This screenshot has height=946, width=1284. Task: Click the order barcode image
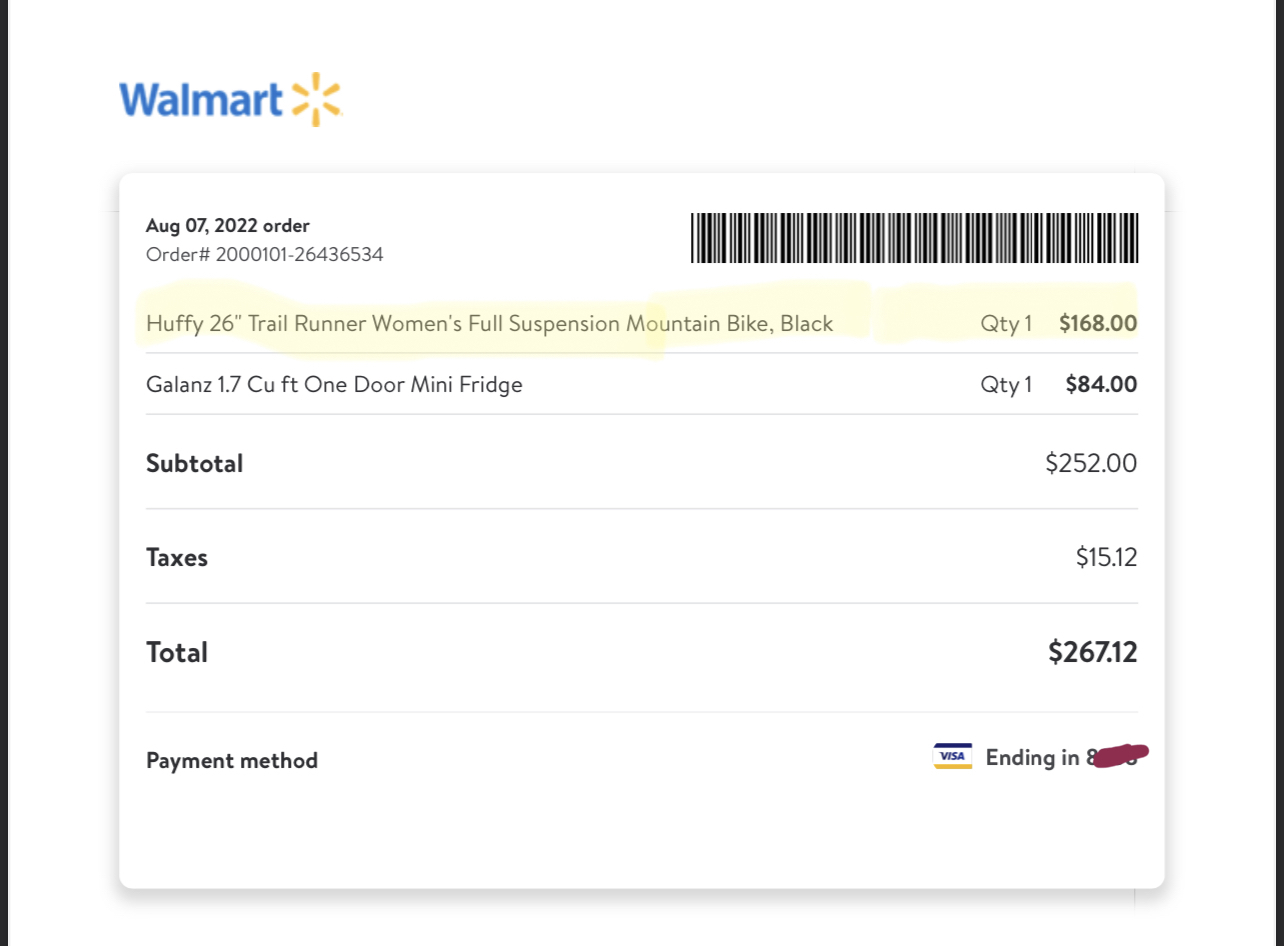click(914, 238)
